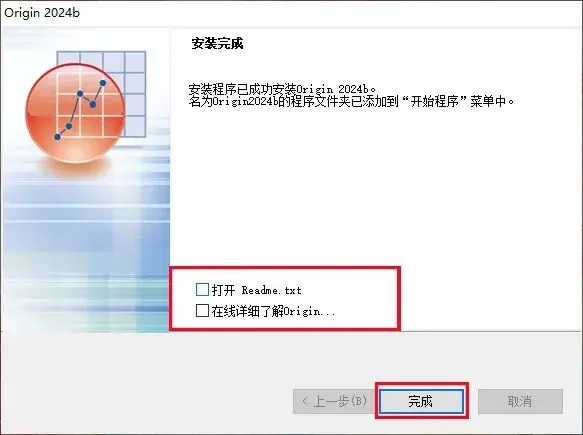The height and width of the screenshot is (435, 583).
Task: Click 完成 to finish the installation
Action: click(x=421, y=401)
